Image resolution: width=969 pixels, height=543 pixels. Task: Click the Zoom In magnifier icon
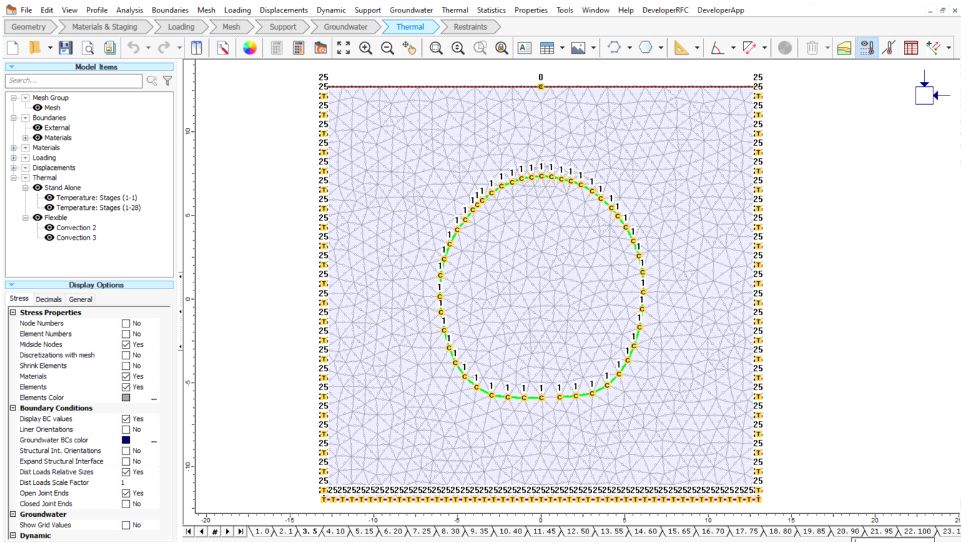[366, 48]
